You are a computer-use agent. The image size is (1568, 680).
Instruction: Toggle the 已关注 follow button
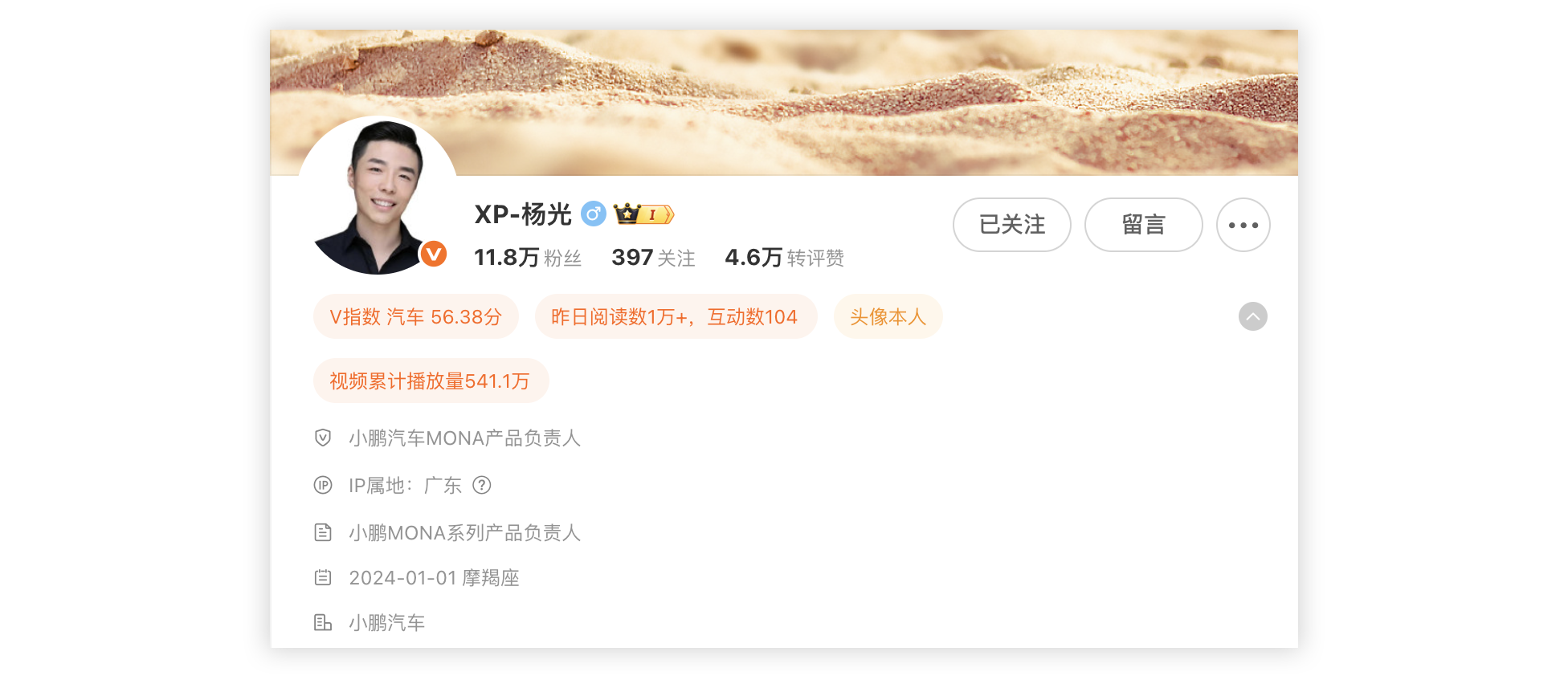[1012, 225]
